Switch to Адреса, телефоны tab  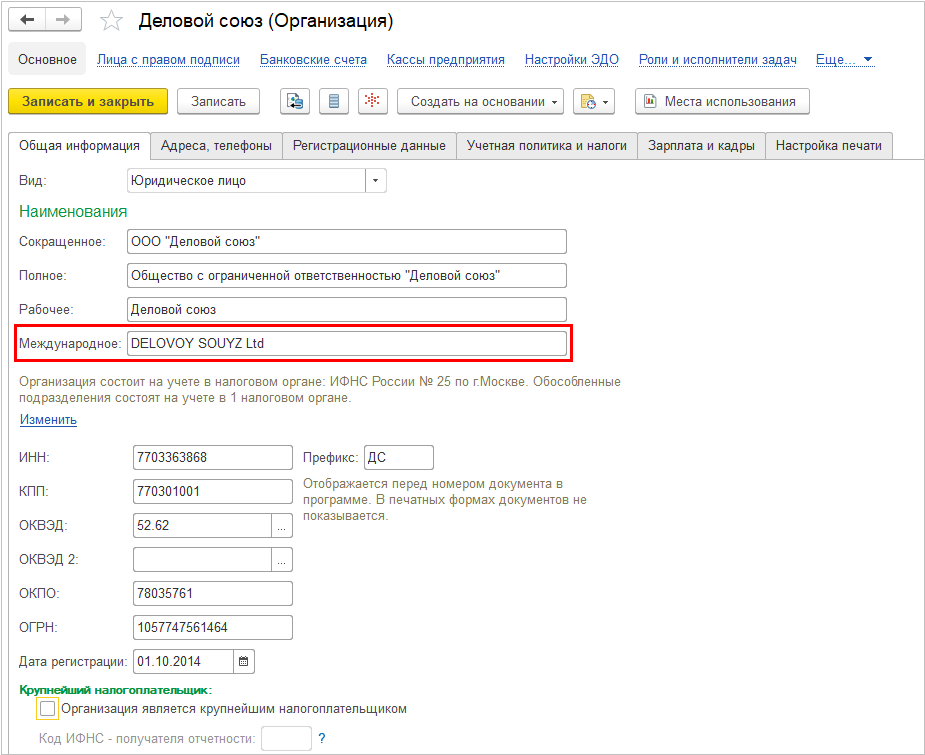click(217, 146)
